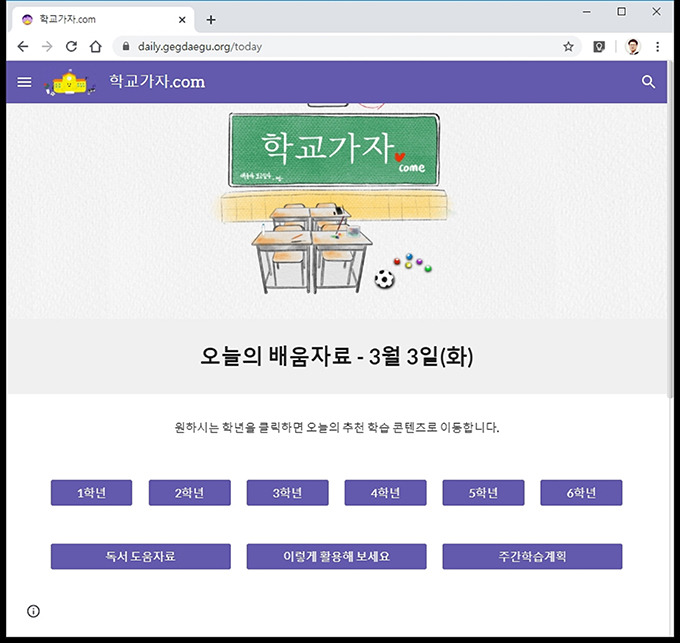
Task: Click the 학교가자.com site title link
Action: pyautogui.click(x=157, y=82)
